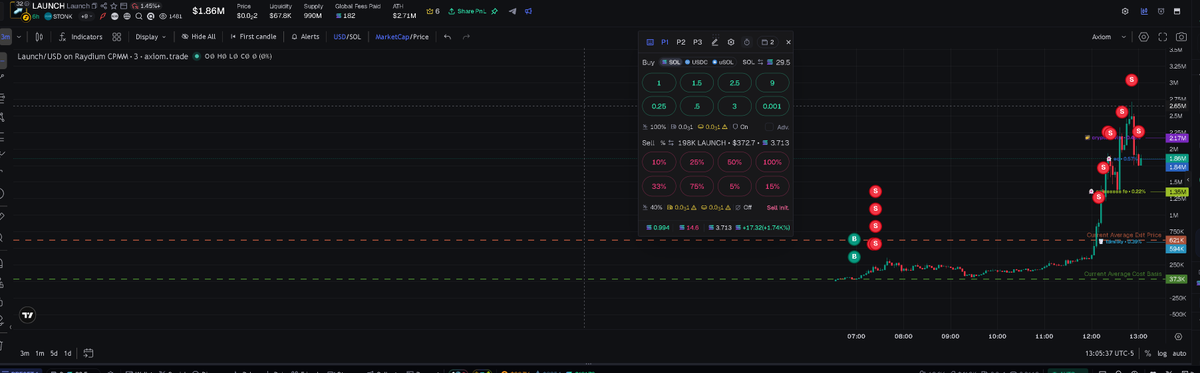Open trade panel settings gear
The width and height of the screenshot is (1200, 373).
(x=731, y=42)
